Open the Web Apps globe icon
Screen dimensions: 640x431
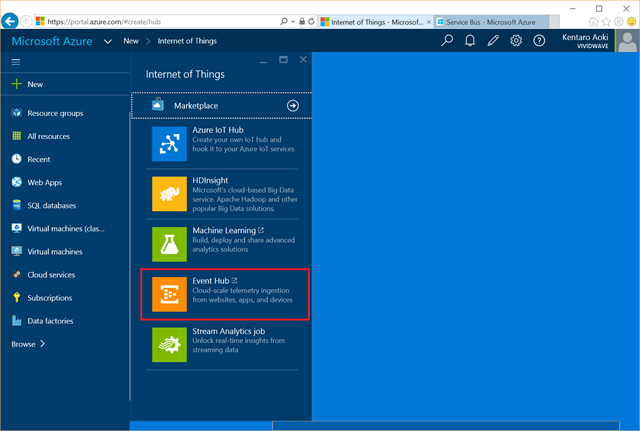click(x=16, y=182)
